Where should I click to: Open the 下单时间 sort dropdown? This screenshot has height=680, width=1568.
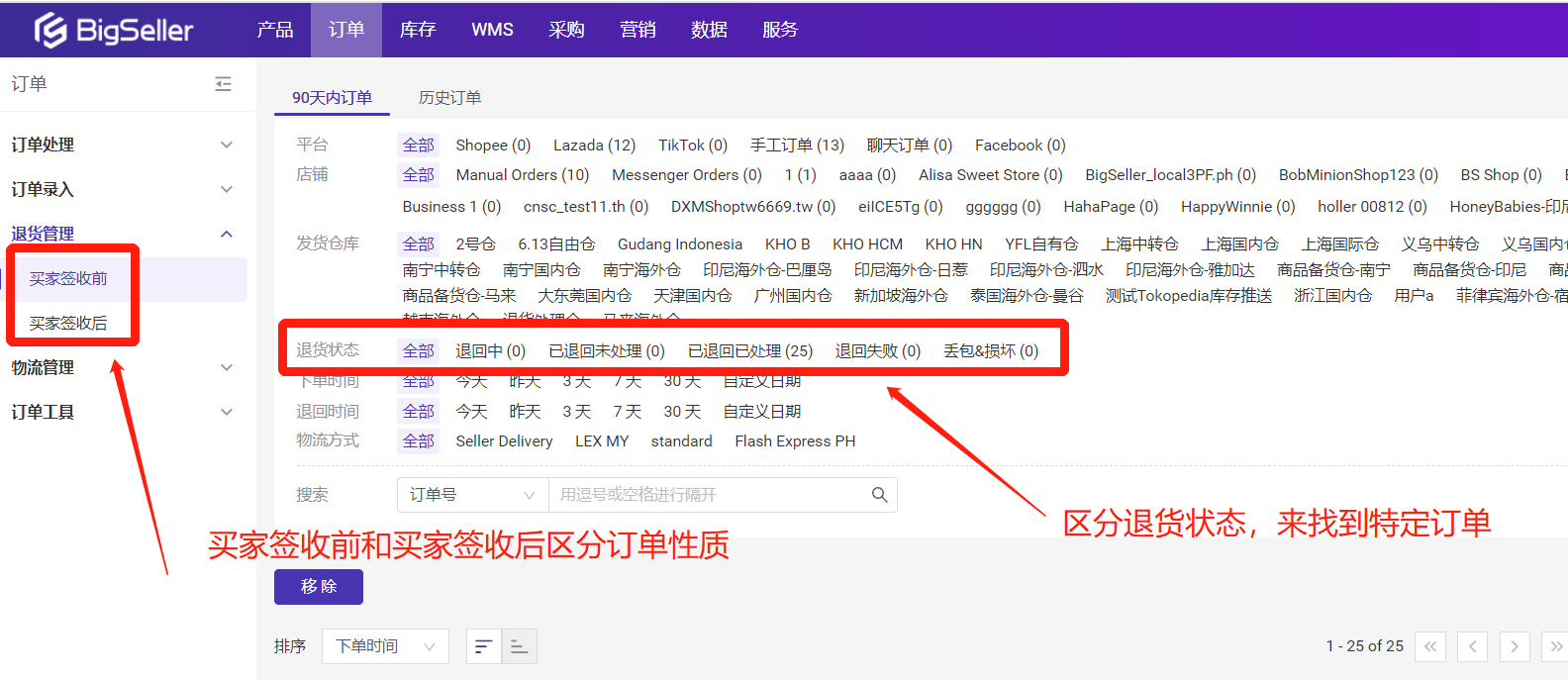point(385,646)
